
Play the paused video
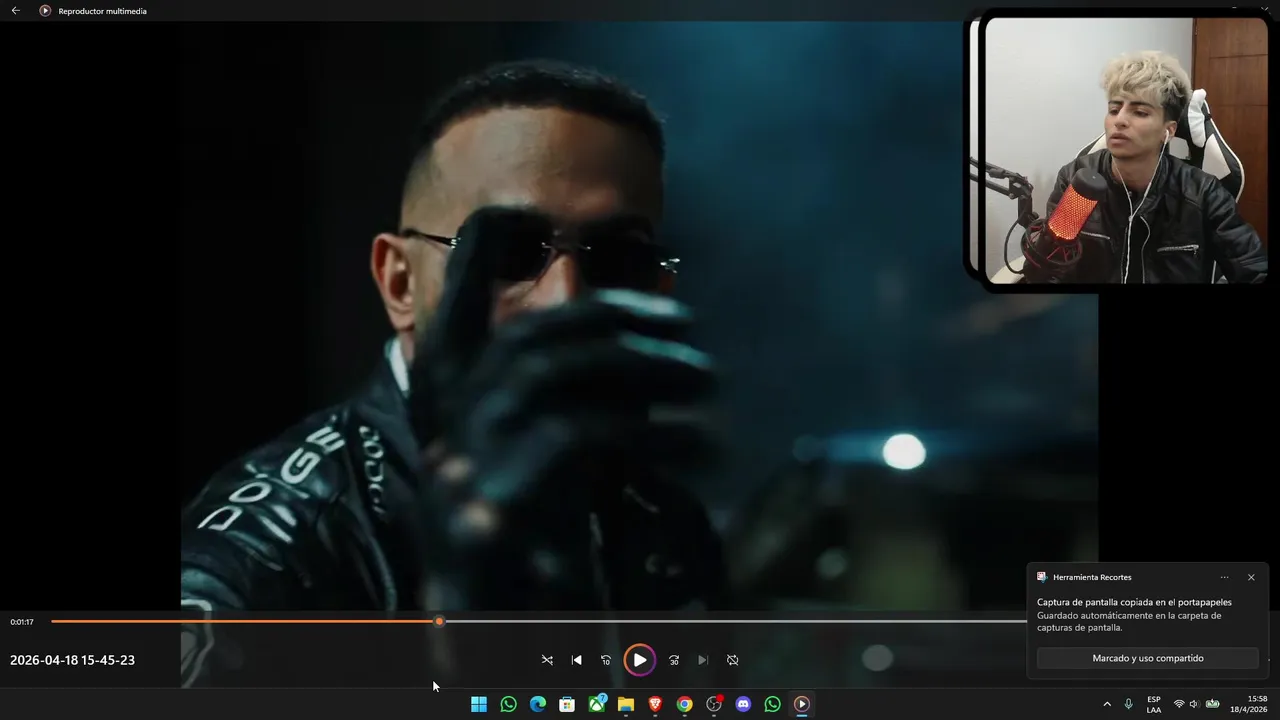[640, 660]
